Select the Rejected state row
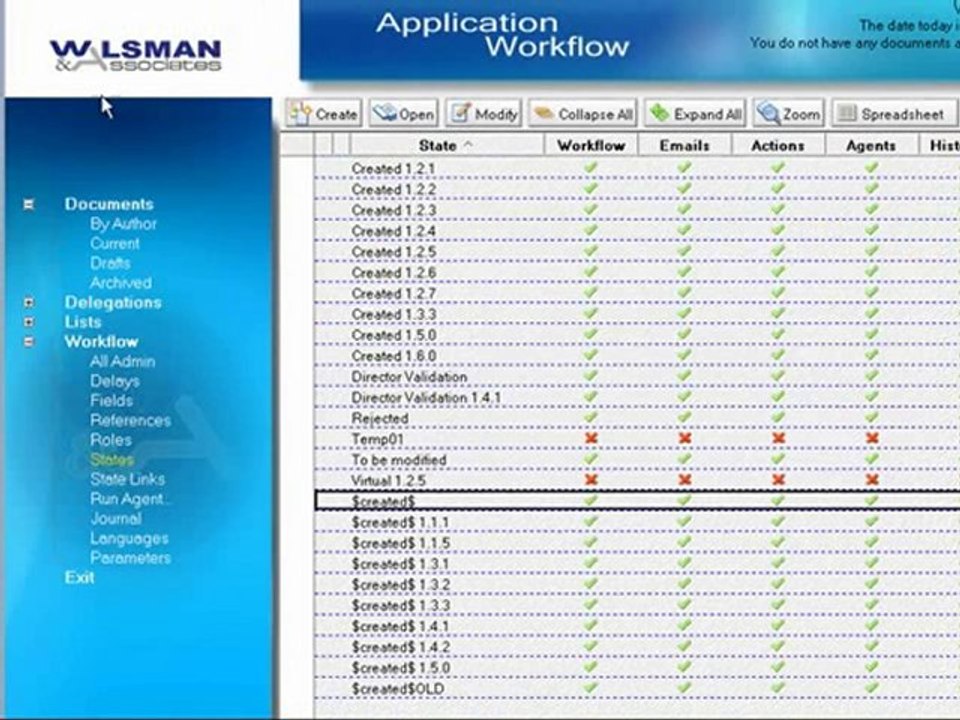The width and height of the screenshot is (960, 720). (x=637, y=418)
